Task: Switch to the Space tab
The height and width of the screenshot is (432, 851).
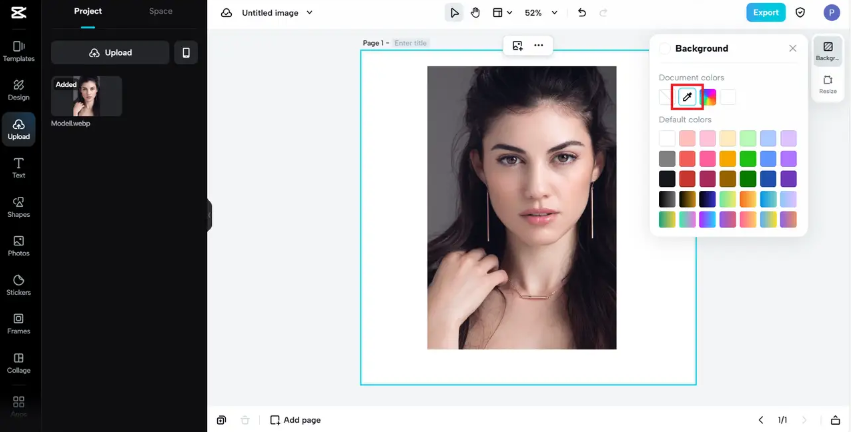Action: coord(161,11)
